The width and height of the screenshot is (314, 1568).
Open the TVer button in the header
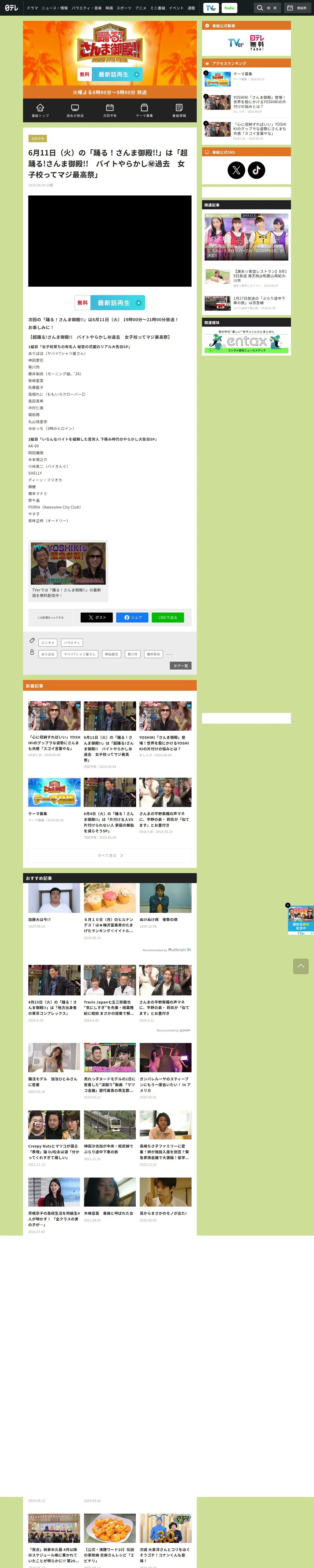[211, 8]
